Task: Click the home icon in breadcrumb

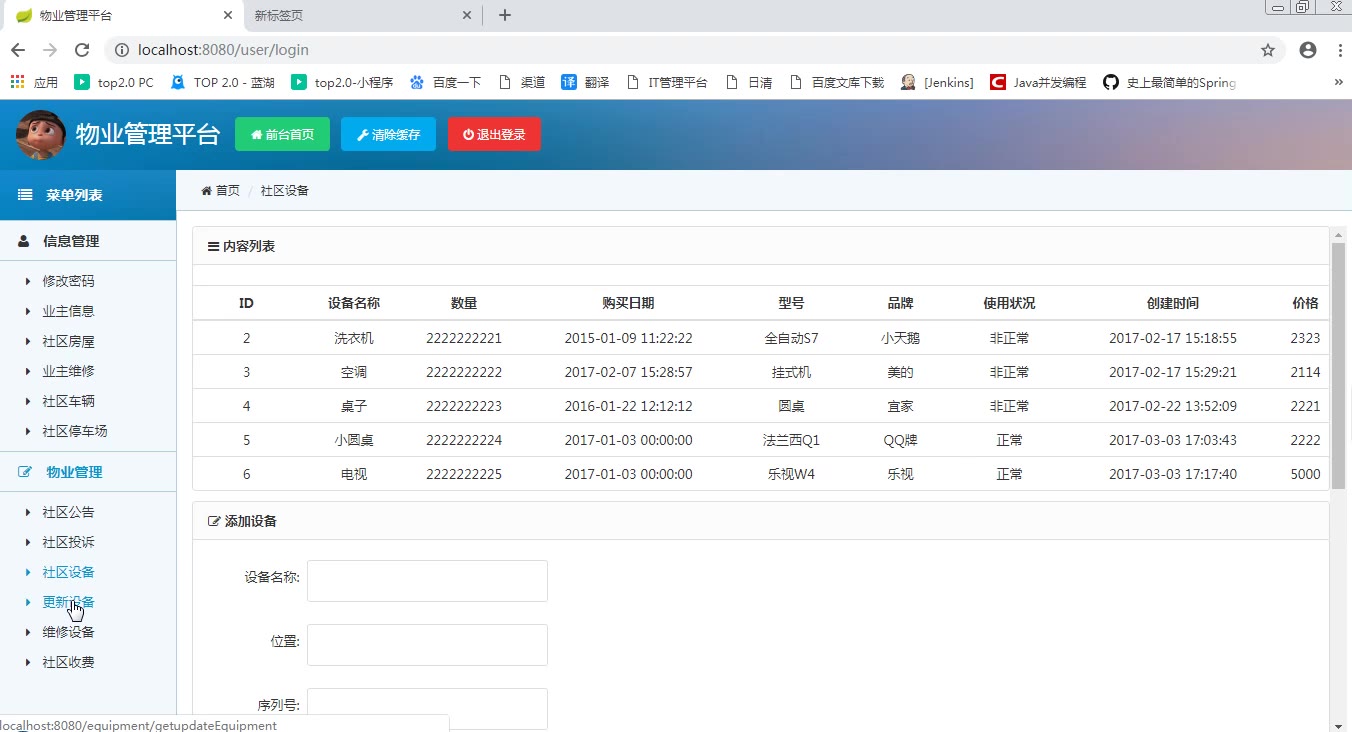Action: (x=207, y=190)
